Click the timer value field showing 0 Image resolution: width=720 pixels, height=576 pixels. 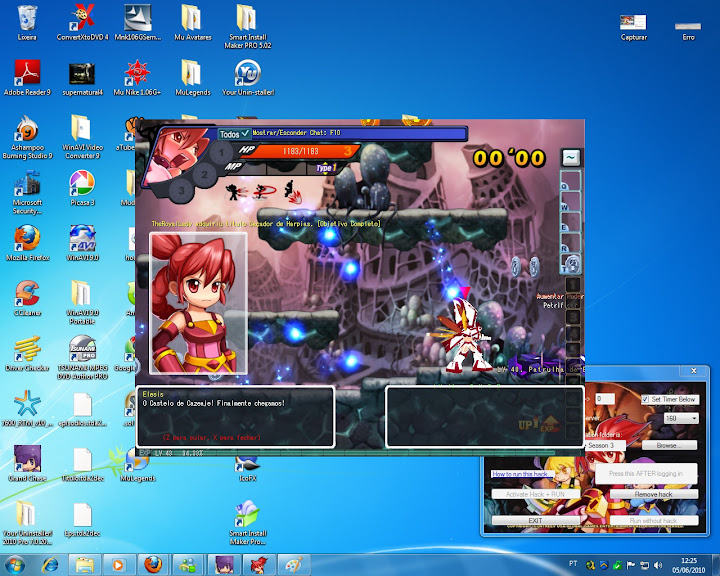click(605, 399)
